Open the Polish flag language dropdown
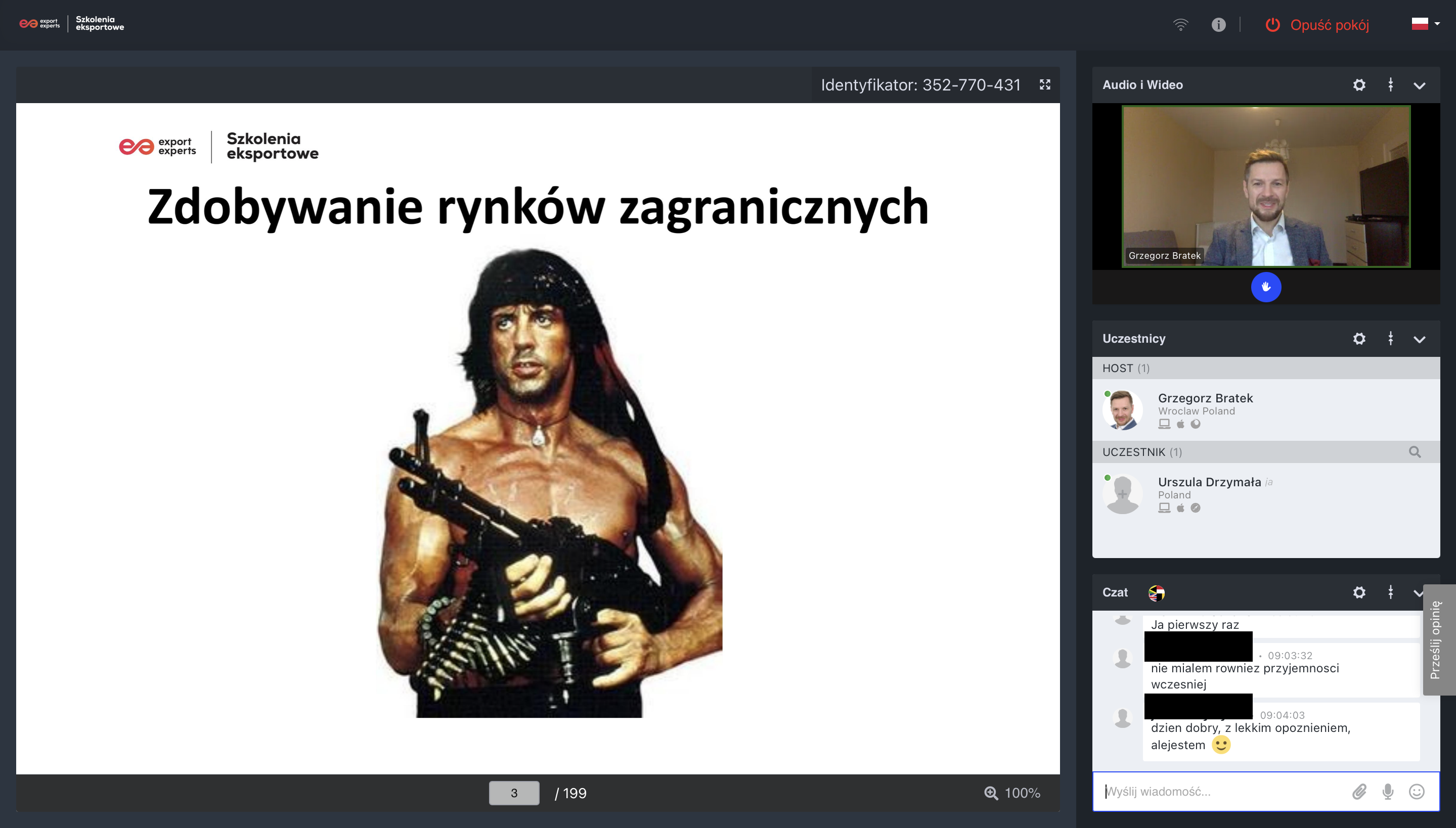Screen dimensions: 1456x828 tap(1425, 24)
